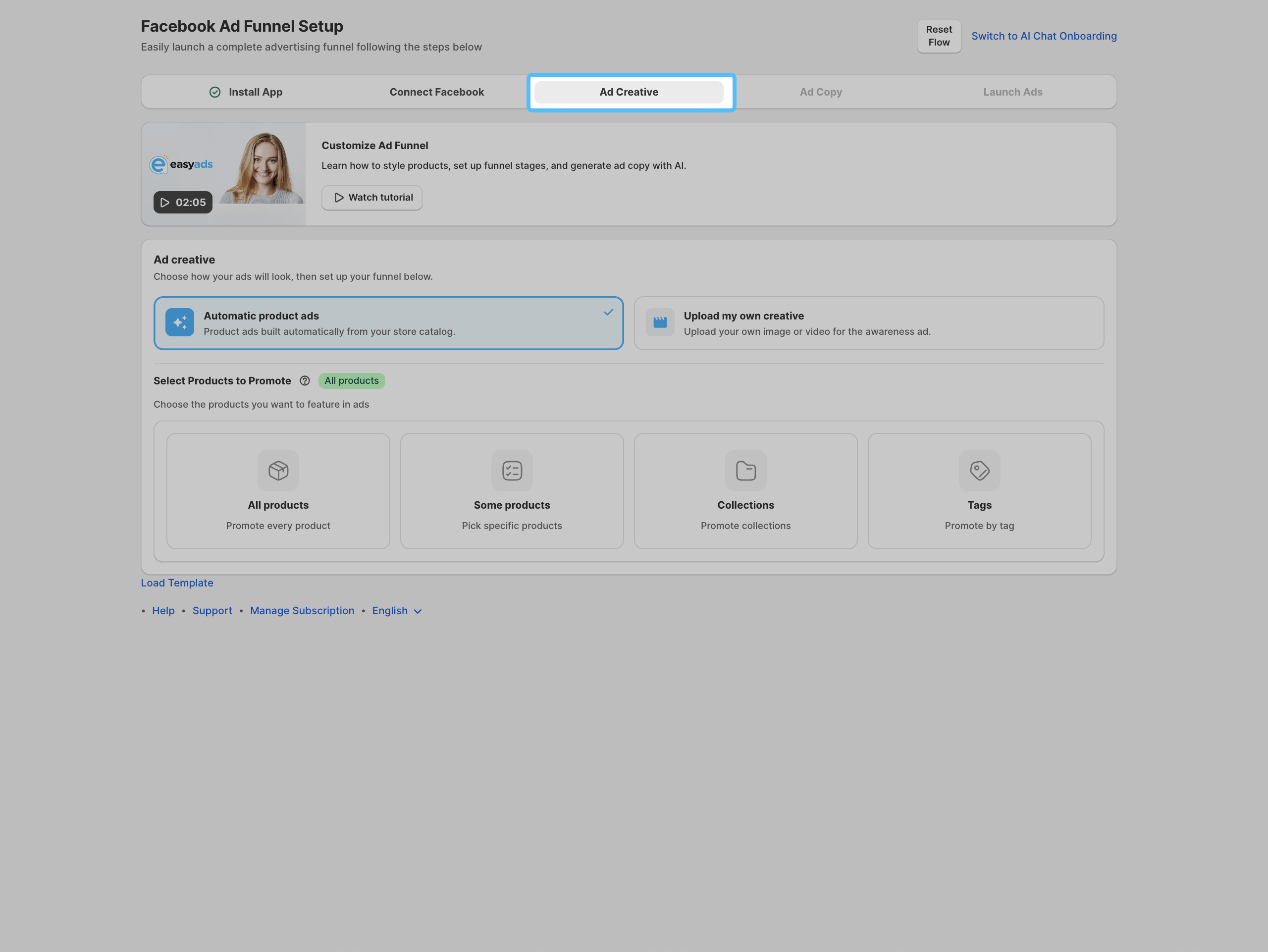1268x952 pixels.
Task: Click the All products green badge
Action: tap(352, 381)
